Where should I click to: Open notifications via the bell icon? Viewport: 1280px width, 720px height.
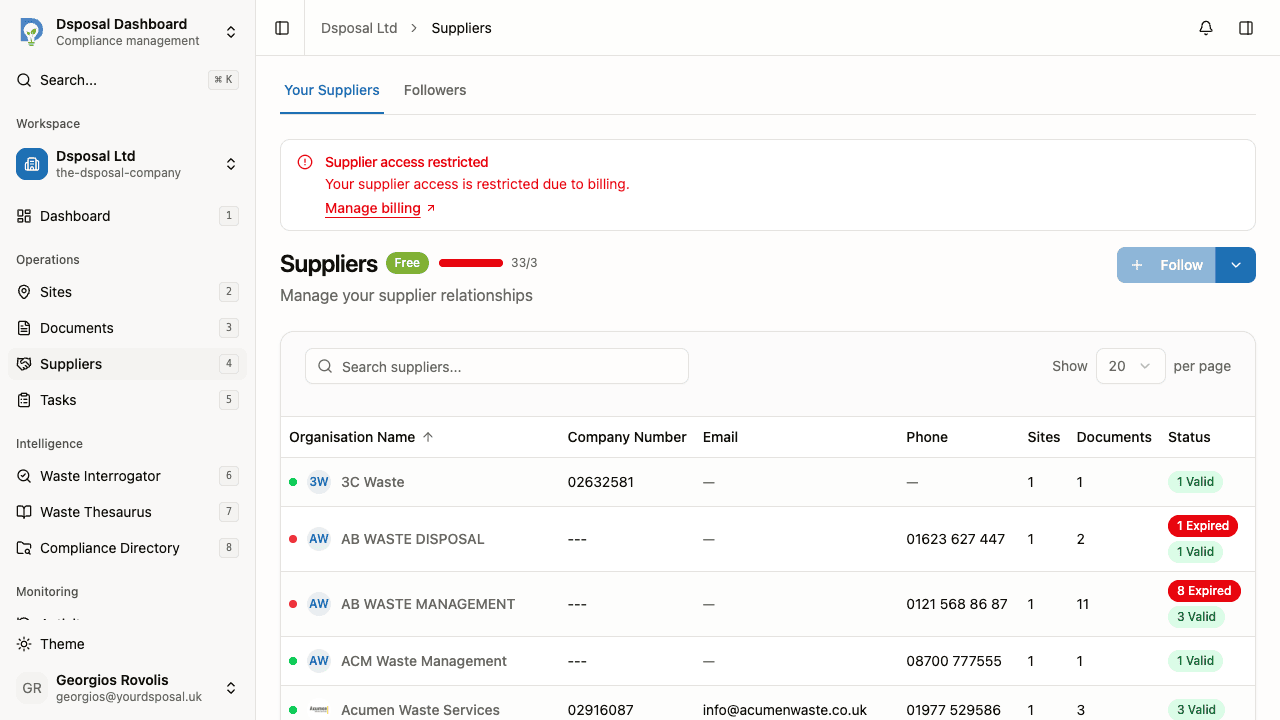[1206, 27]
